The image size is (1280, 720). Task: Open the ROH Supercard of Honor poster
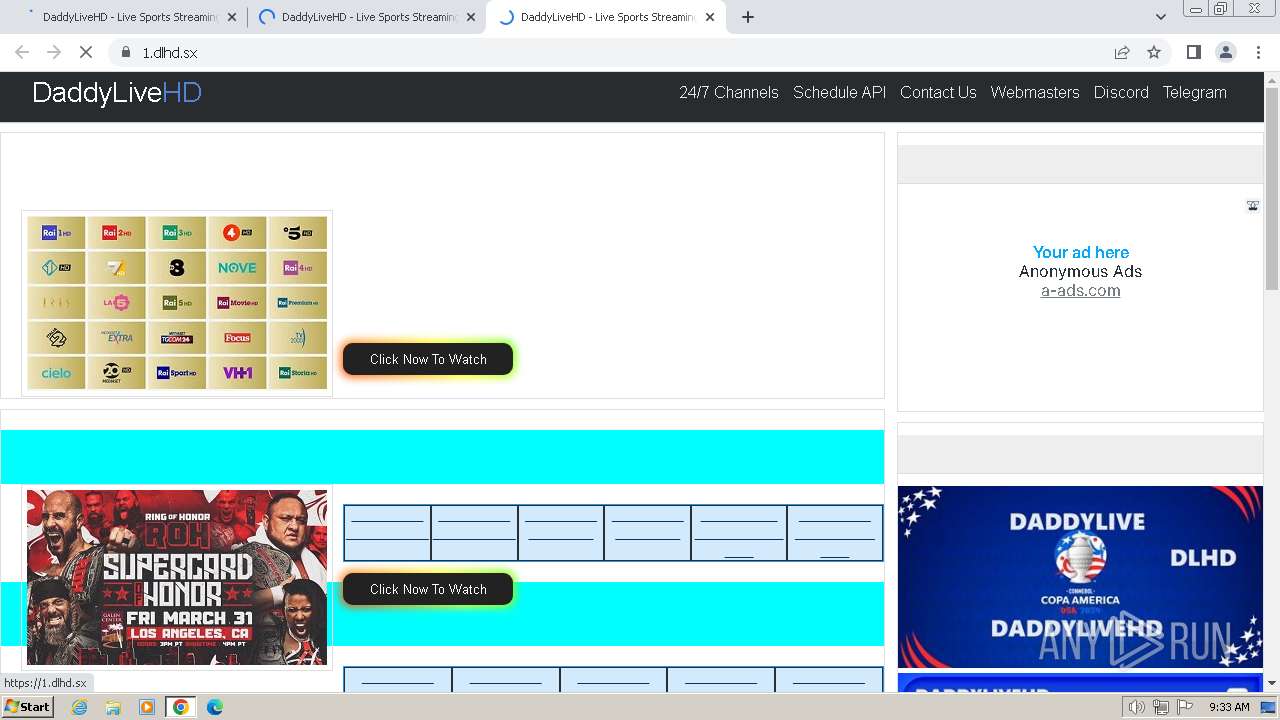point(177,577)
